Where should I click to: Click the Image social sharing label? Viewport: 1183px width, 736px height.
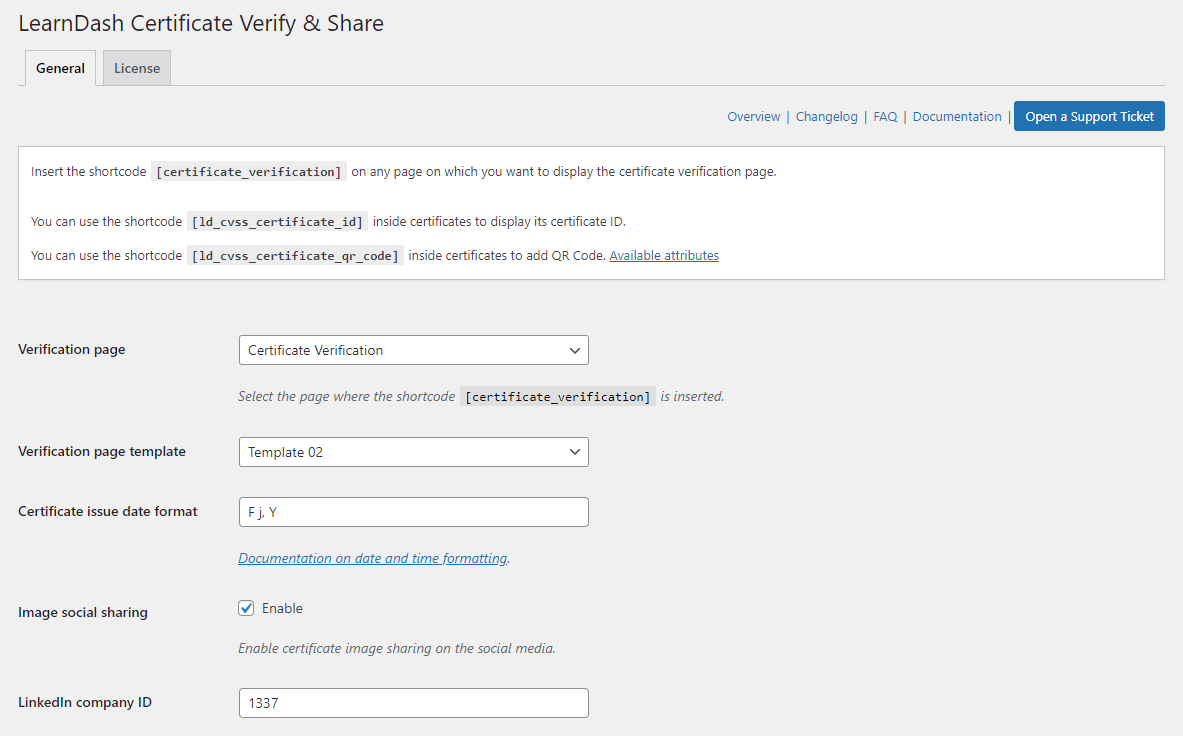pyautogui.click(x=83, y=612)
